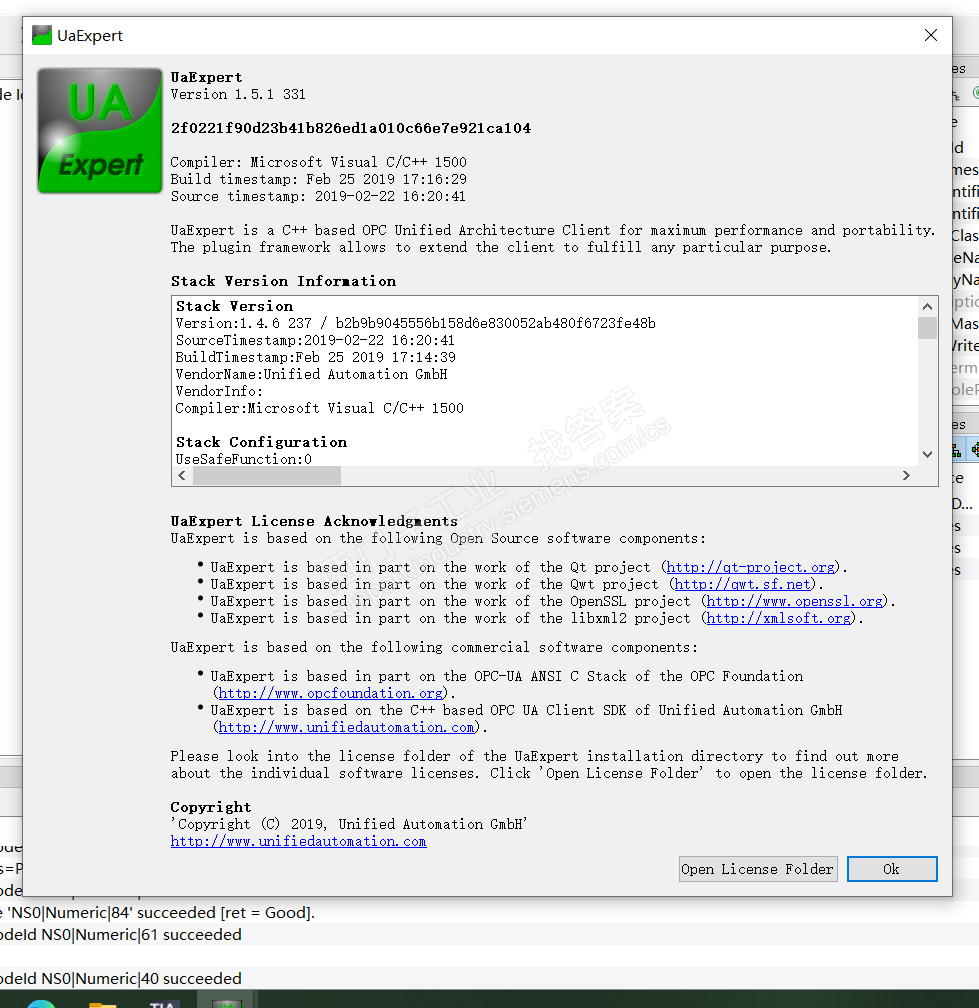Click the stack info scroll-up arrow
This screenshot has height=1008, width=979.
click(x=927, y=307)
